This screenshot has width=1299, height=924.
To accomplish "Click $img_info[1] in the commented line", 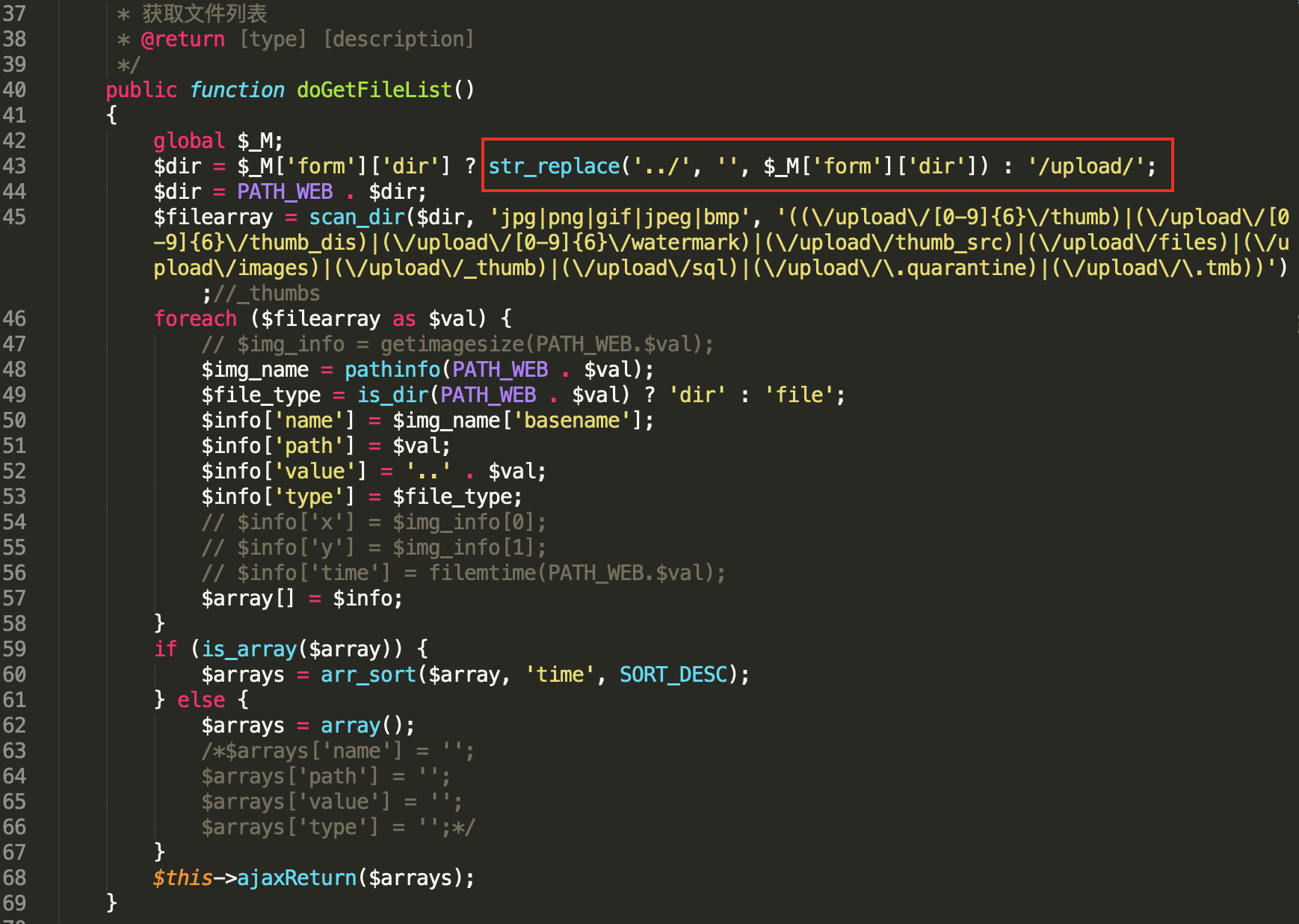I will point(464,547).
